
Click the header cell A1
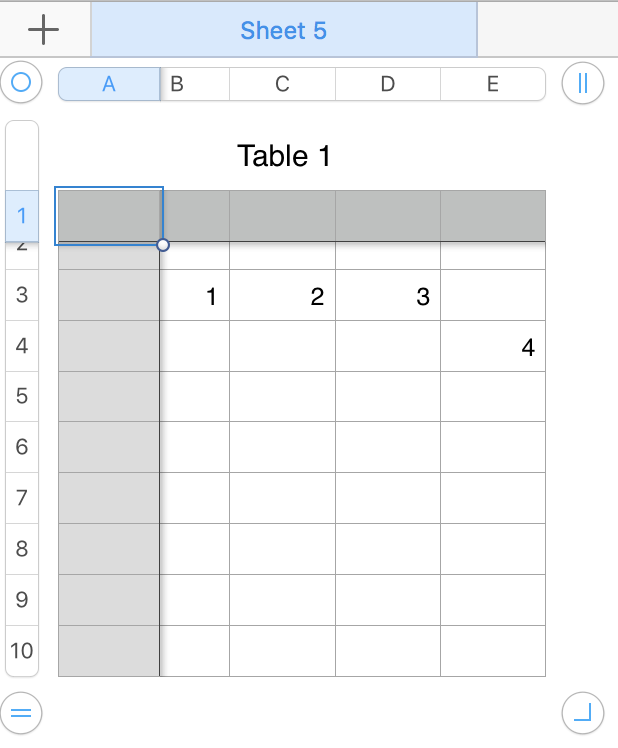click(109, 215)
